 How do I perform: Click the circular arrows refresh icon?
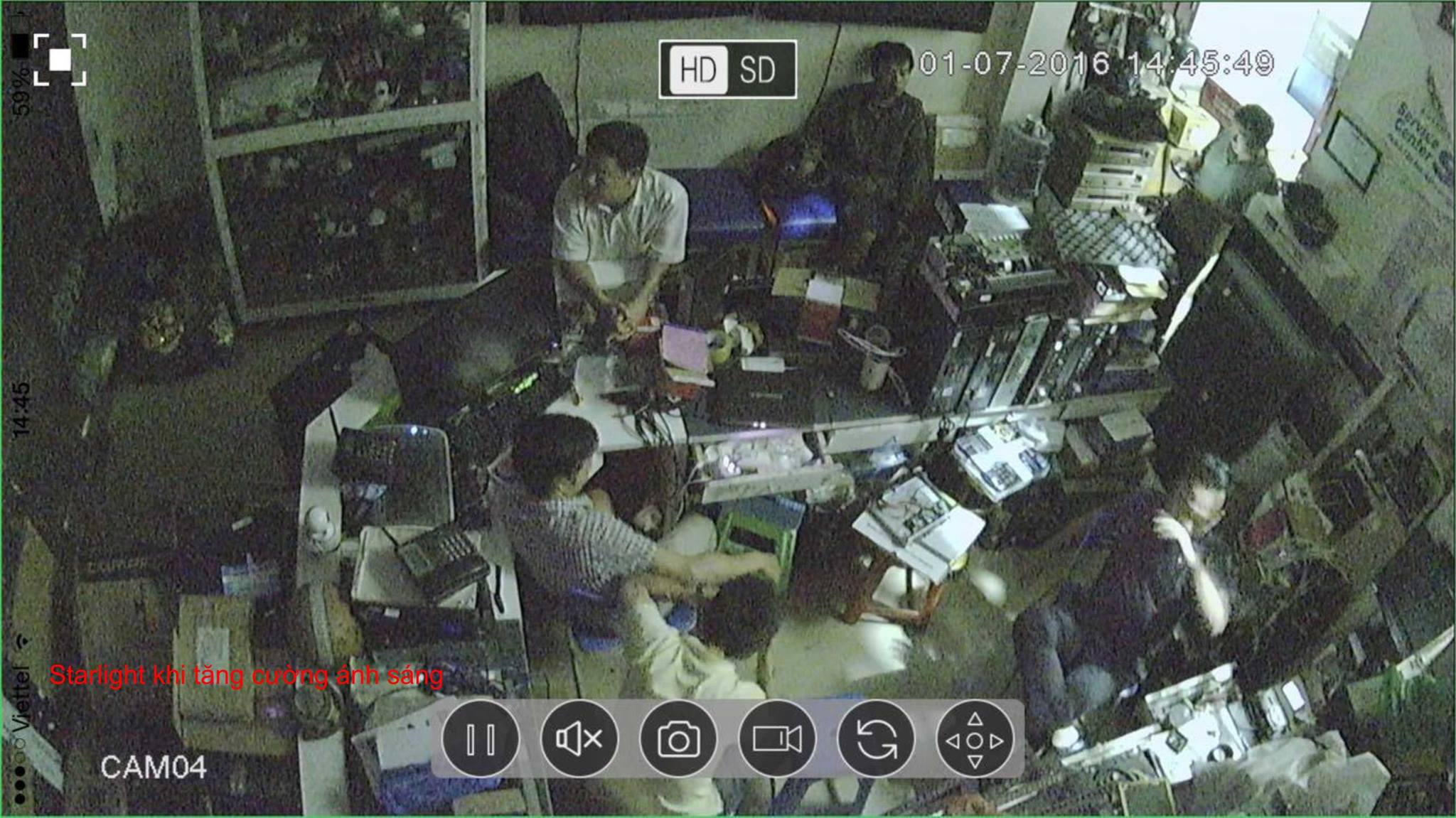coord(876,739)
